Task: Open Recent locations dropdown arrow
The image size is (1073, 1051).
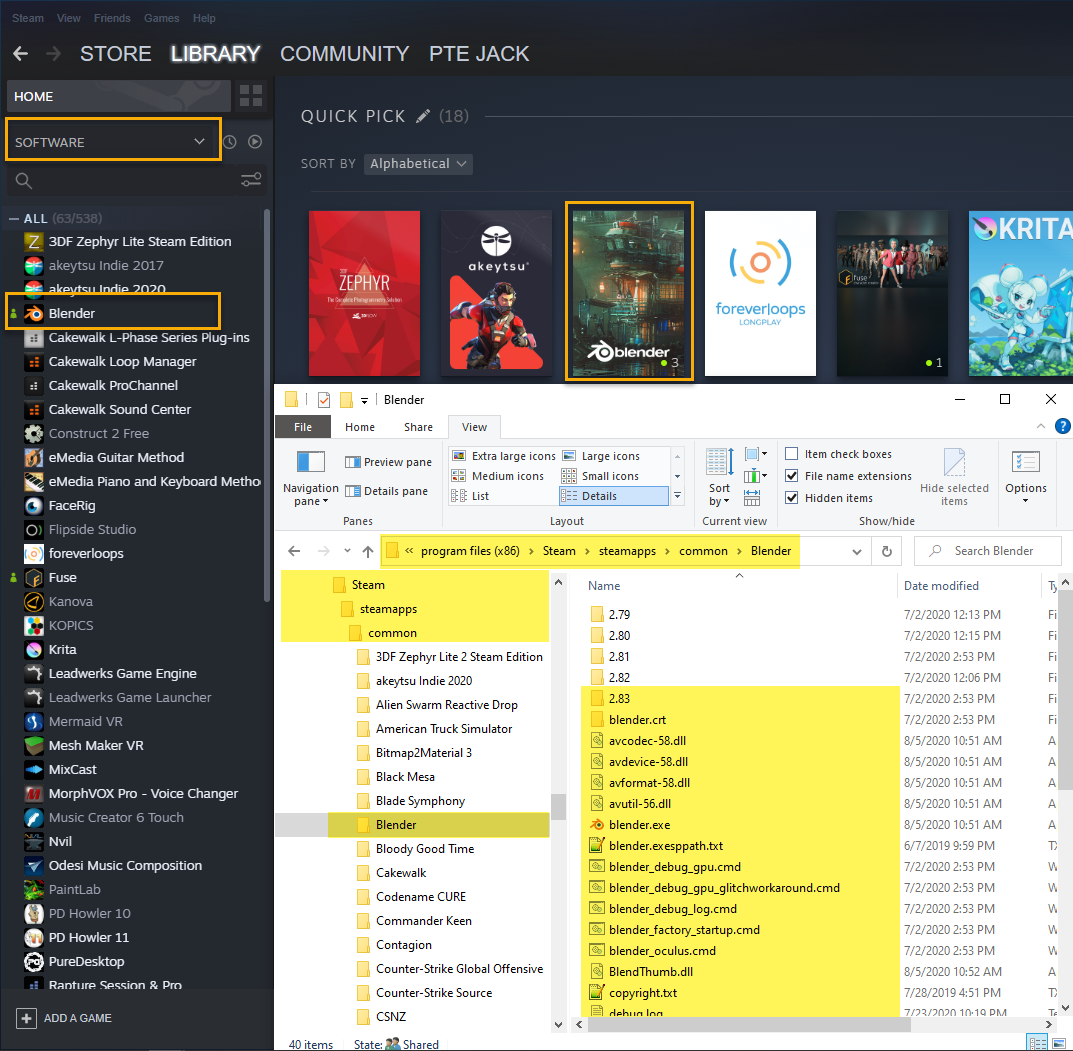Action: pos(348,551)
